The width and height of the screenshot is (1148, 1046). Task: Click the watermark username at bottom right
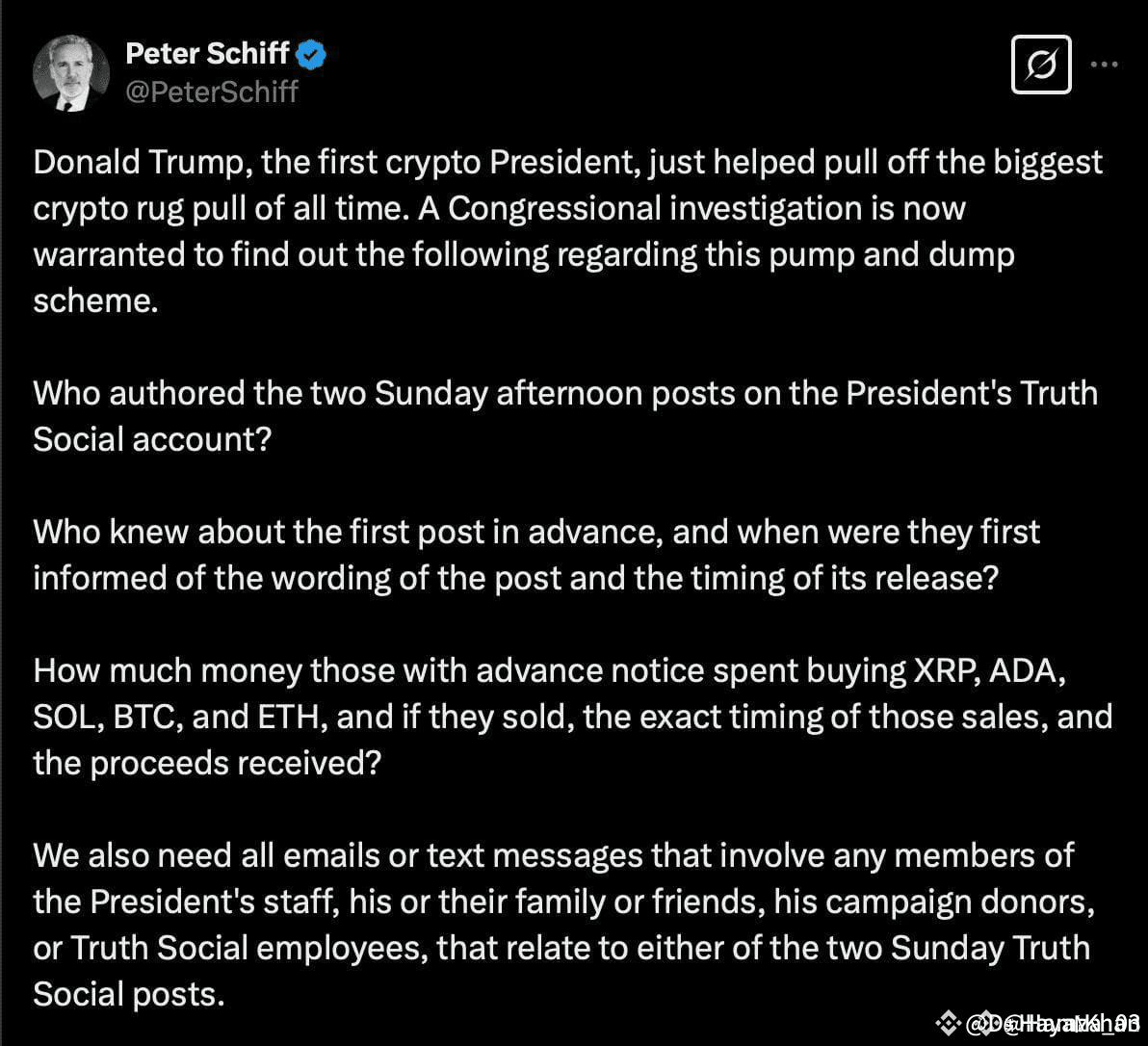click(x=1053, y=1023)
